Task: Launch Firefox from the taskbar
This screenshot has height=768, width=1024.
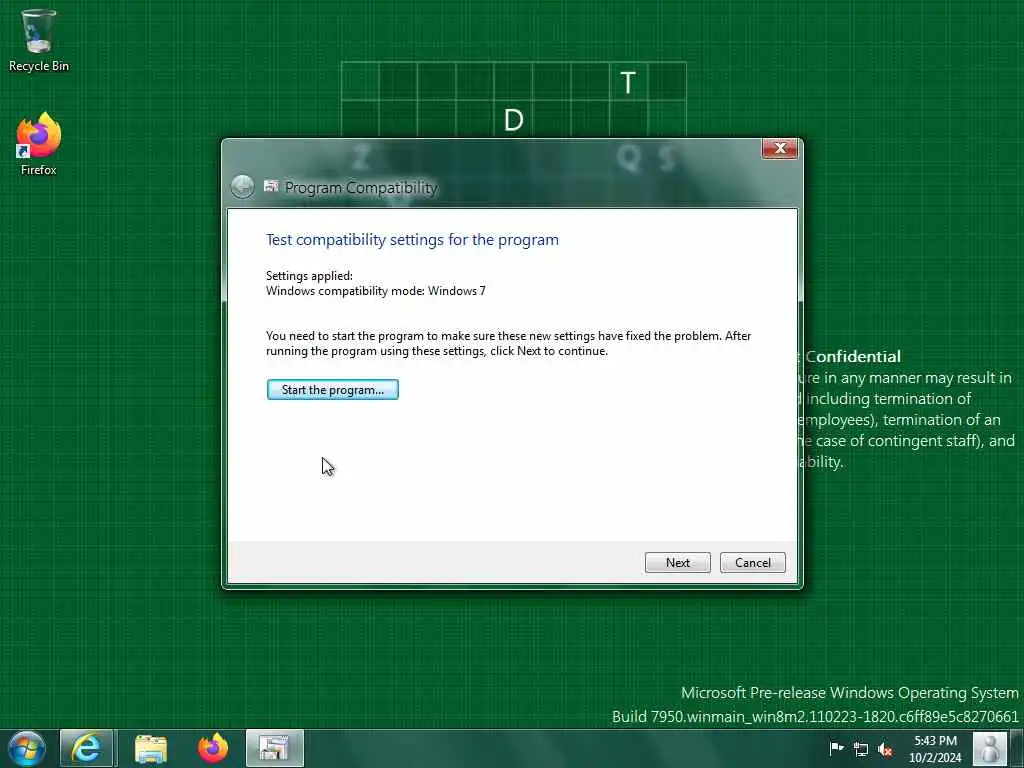Action: (x=213, y=748)
